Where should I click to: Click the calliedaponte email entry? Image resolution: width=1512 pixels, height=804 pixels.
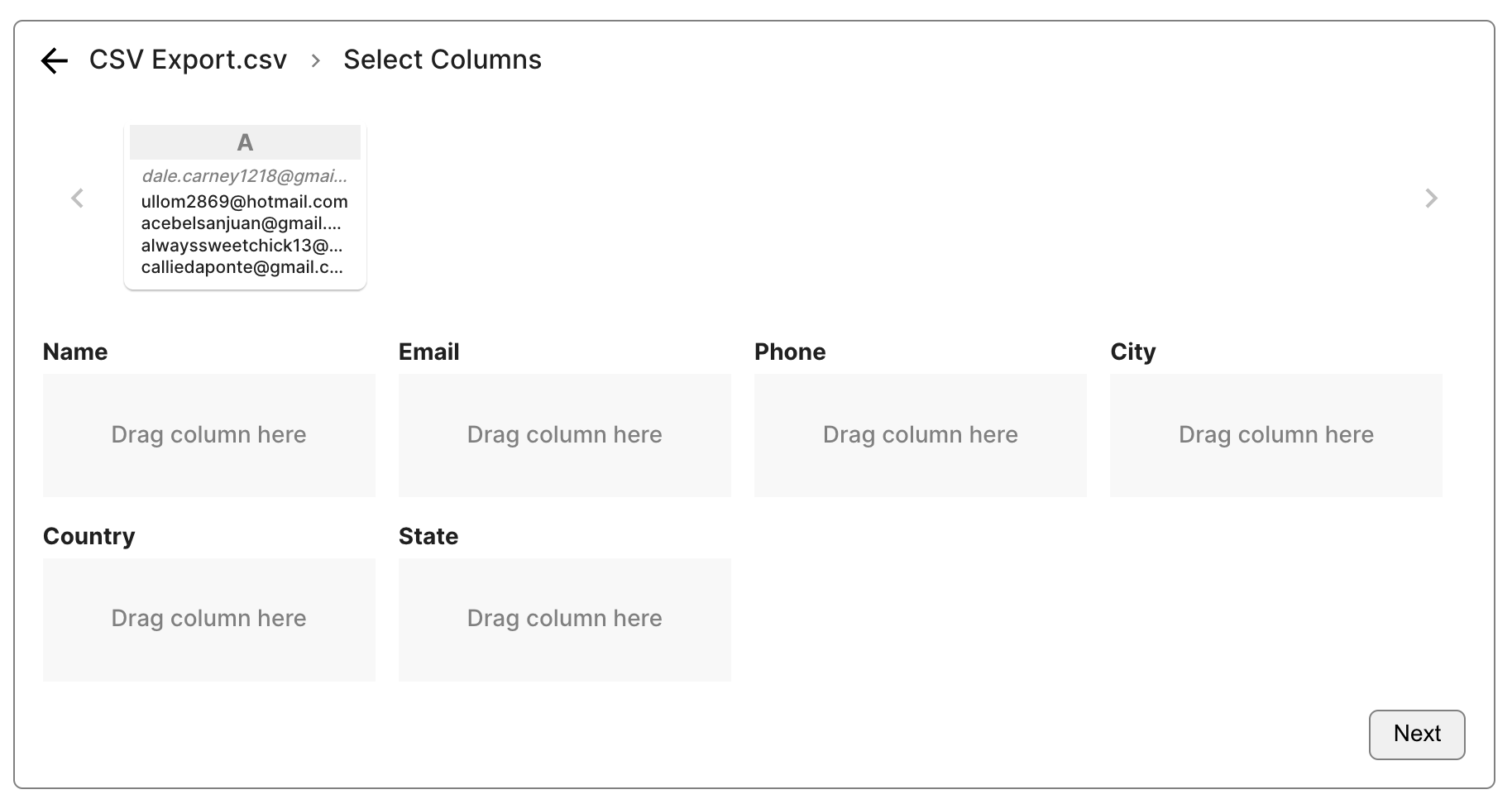[x=242, y=267]
